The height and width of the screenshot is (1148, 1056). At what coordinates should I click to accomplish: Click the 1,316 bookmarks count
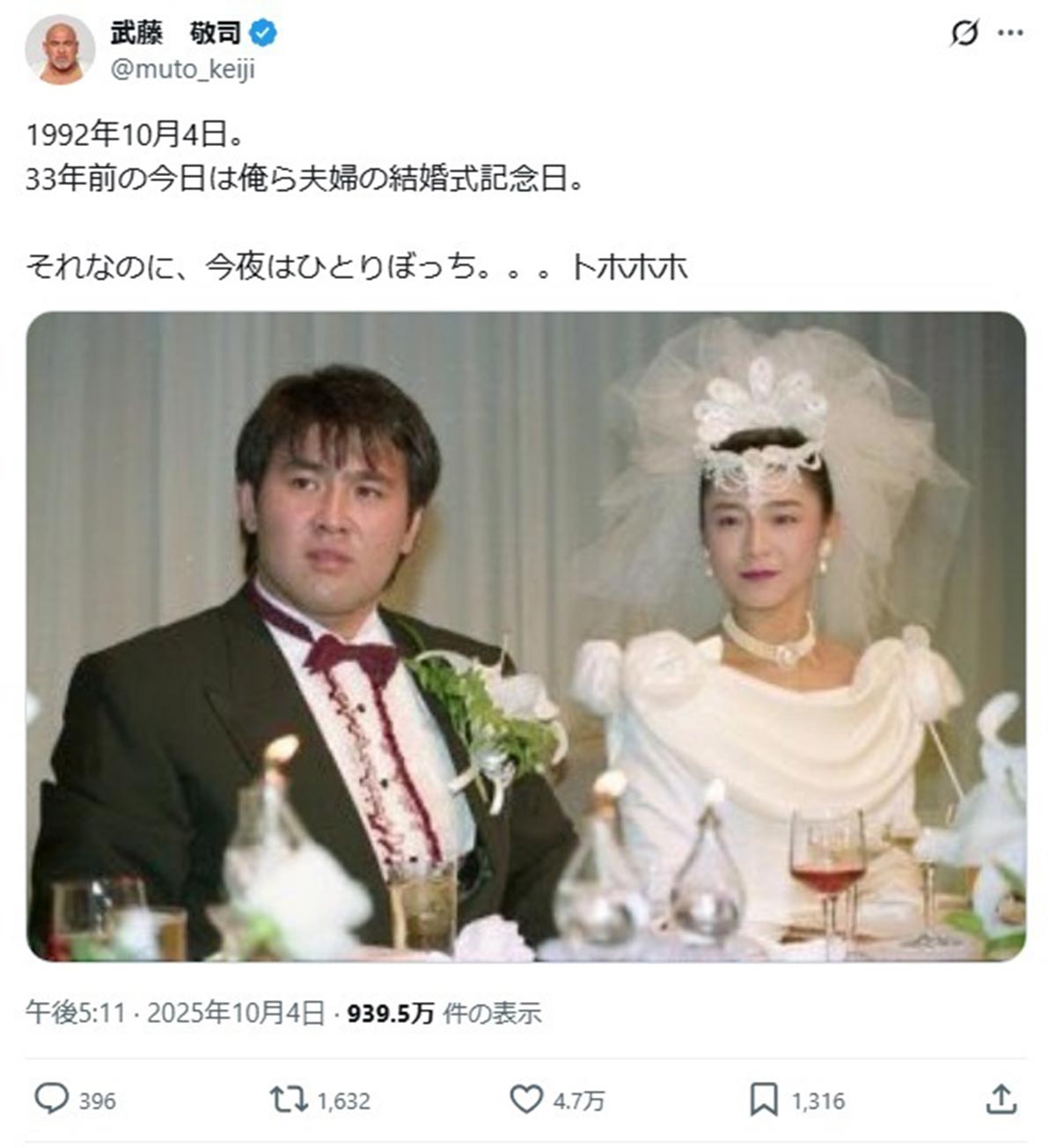(818, 1100)
